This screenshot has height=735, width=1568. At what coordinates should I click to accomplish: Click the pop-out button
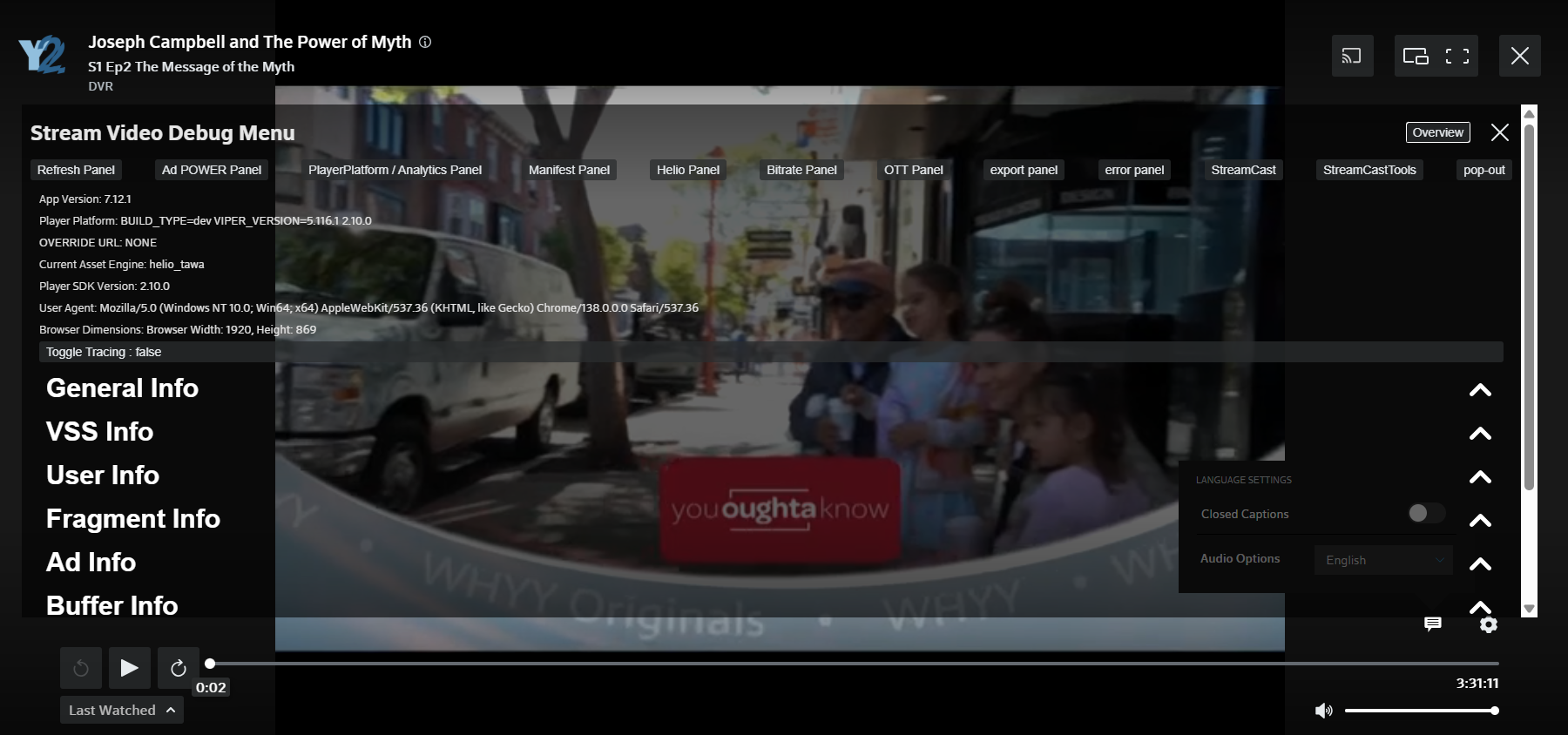[x=1484, y=170]
